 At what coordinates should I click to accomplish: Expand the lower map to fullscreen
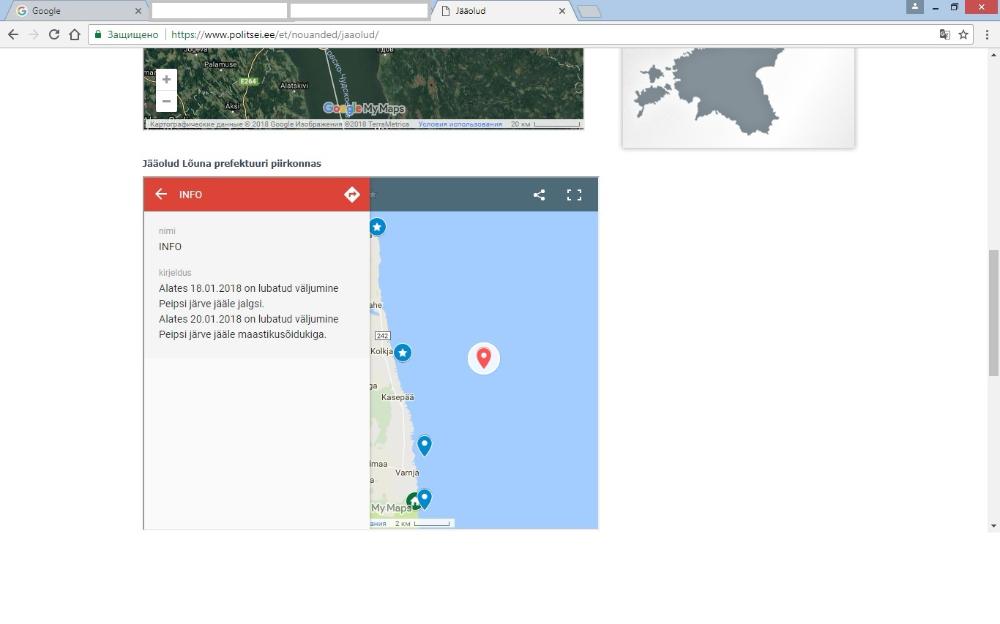click(574, 195)
